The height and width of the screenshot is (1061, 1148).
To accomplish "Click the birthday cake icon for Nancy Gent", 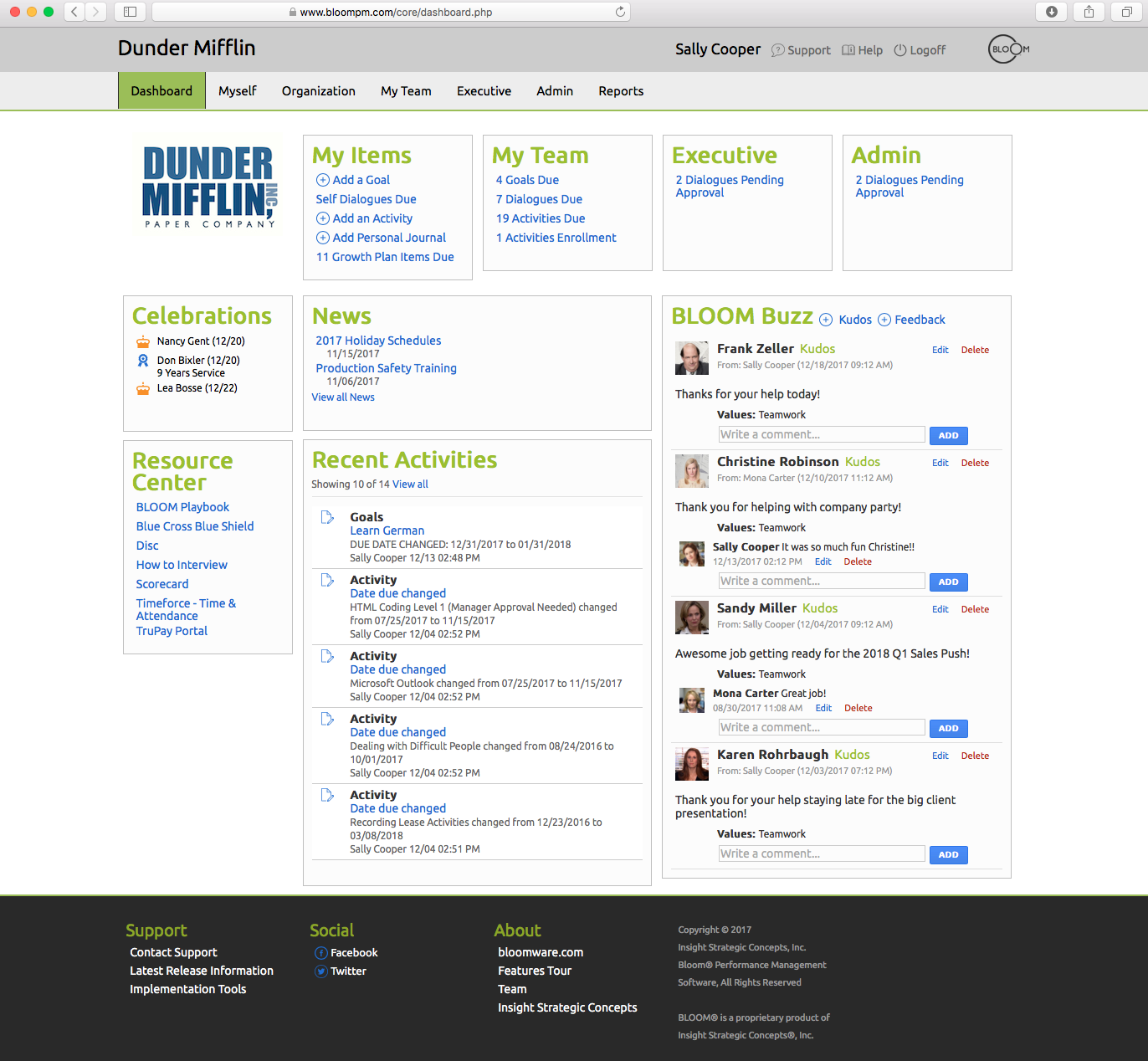I will click(143, 341).
